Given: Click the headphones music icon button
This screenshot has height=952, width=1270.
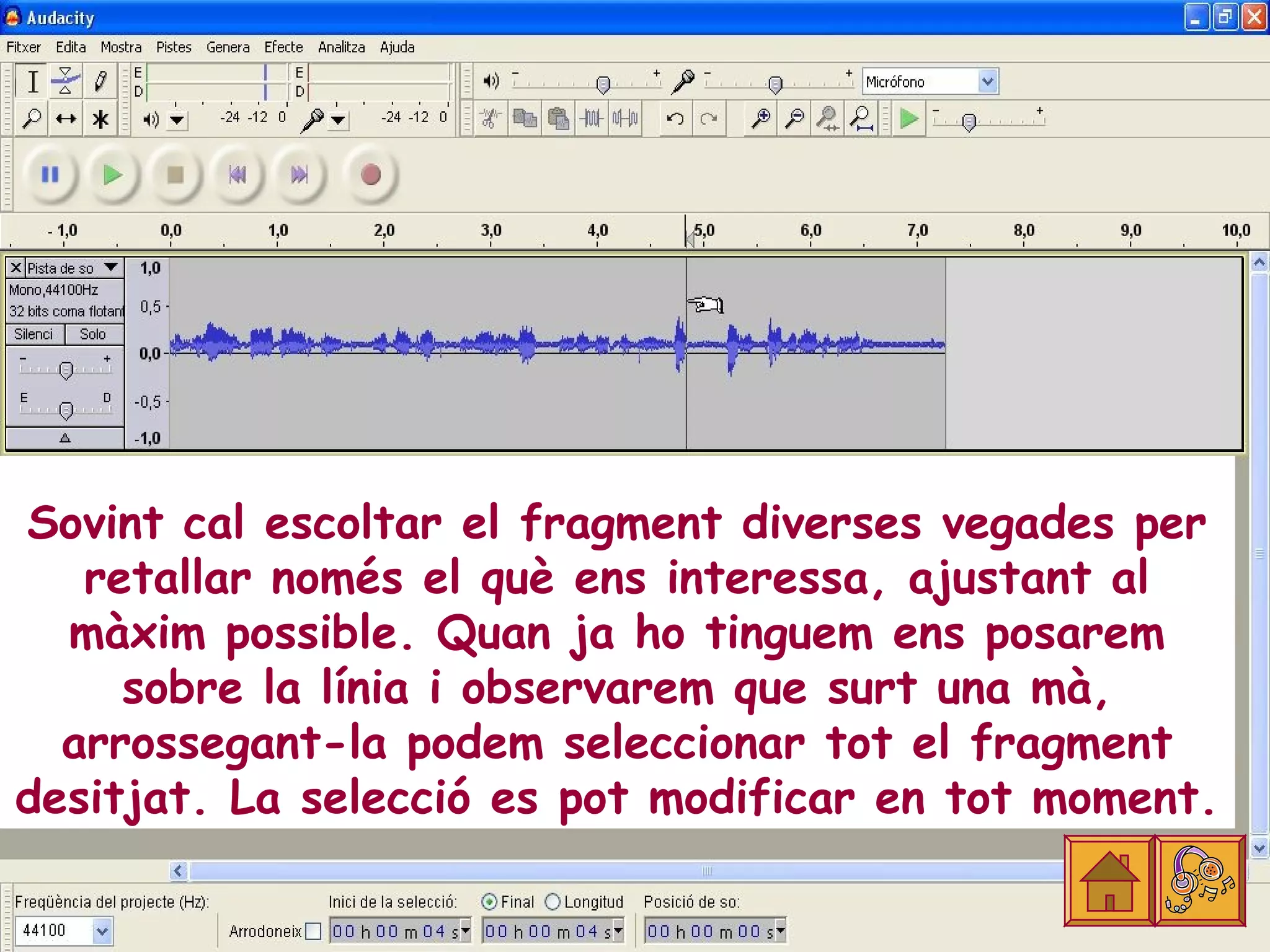Looking at the screenshot, I should pyautogui.click(x=1201, y=880).
